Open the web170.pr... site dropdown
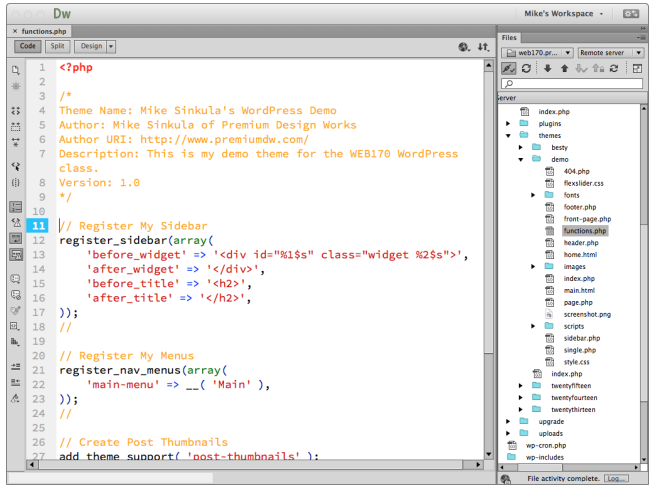Screen dimensions: 655x491 click(x=537, y=53)
